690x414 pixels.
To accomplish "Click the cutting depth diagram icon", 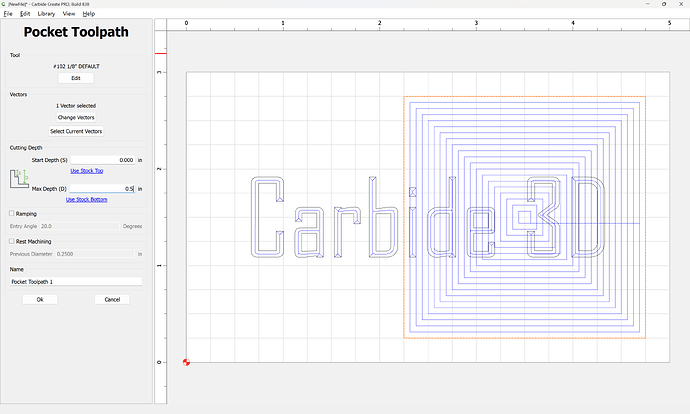I will tap(19, 180).
